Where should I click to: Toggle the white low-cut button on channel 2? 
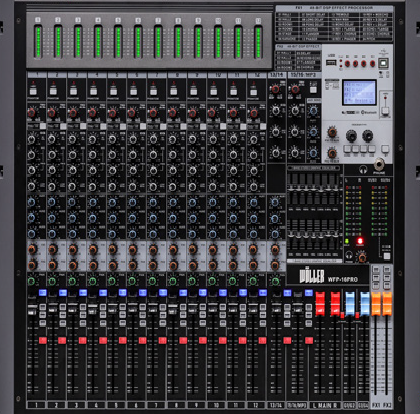[63, 126]
